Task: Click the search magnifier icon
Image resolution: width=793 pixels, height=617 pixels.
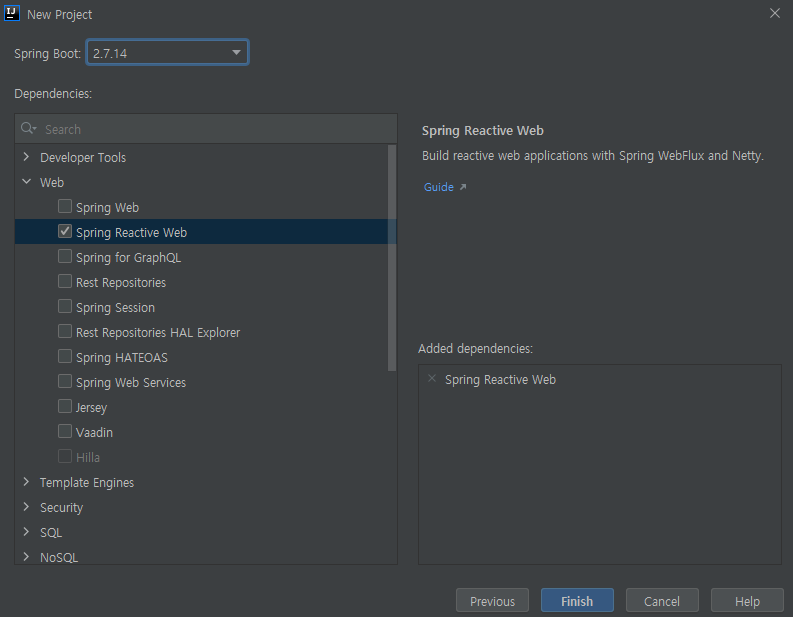Action: click(x=28, y=128)
